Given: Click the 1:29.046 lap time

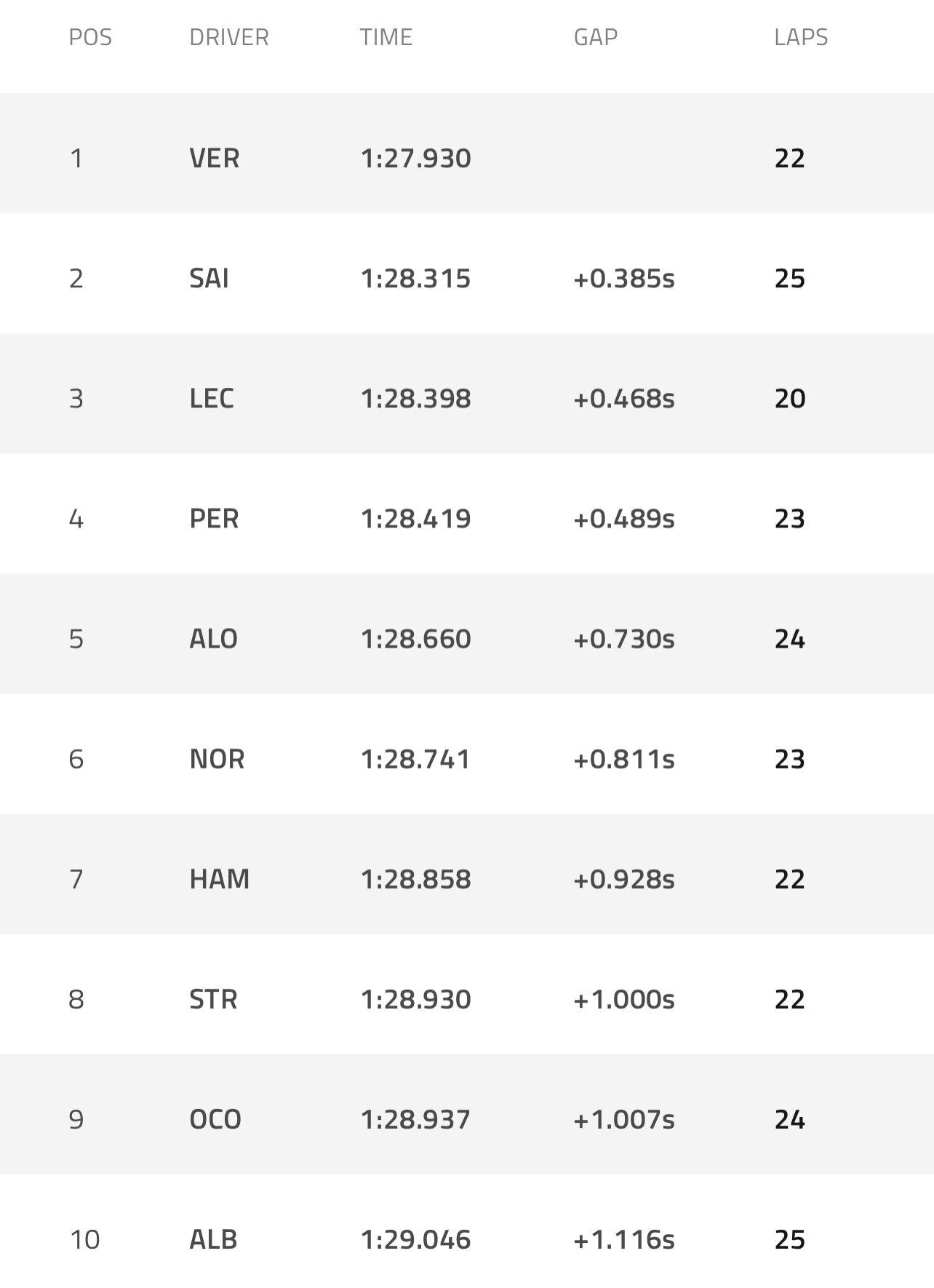Looking at the screenshot, I should tap(415, 1239).
